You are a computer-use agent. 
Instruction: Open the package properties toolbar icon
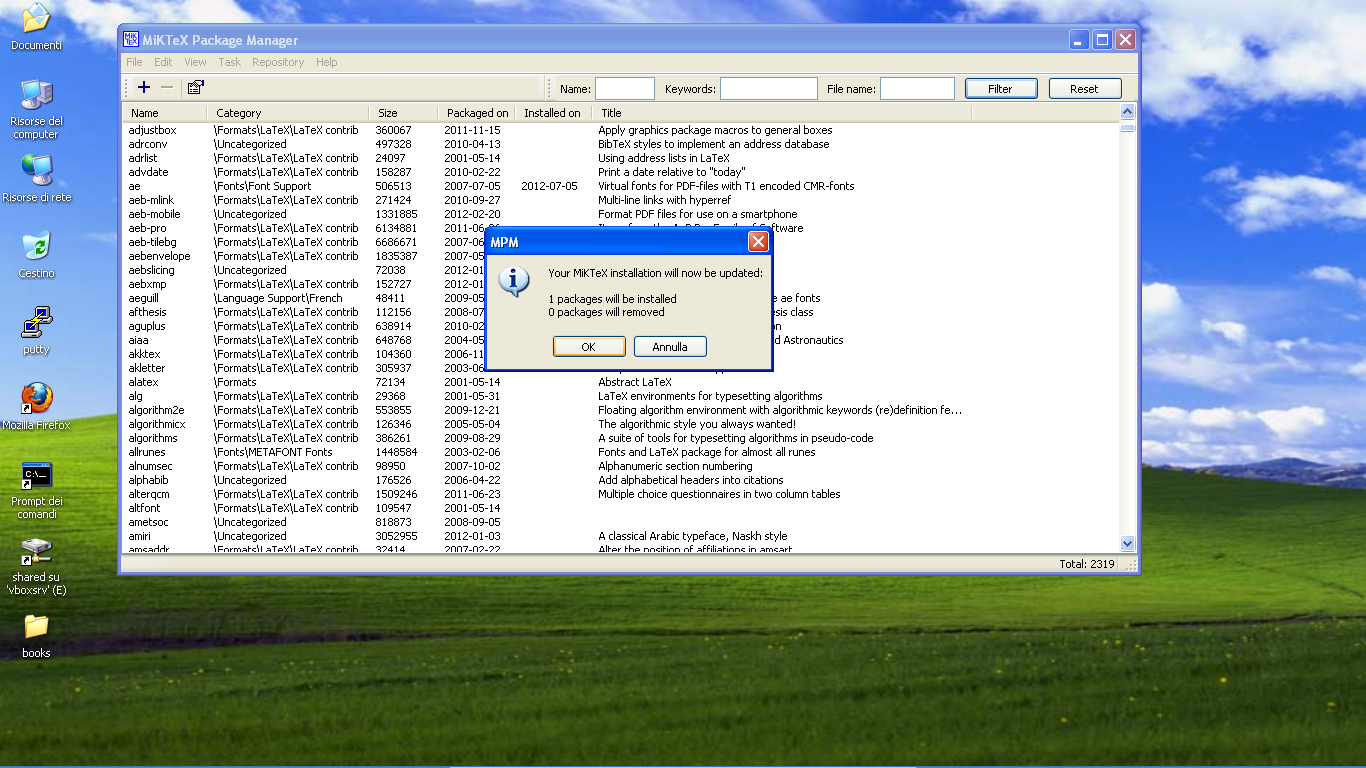pos(196,88)
